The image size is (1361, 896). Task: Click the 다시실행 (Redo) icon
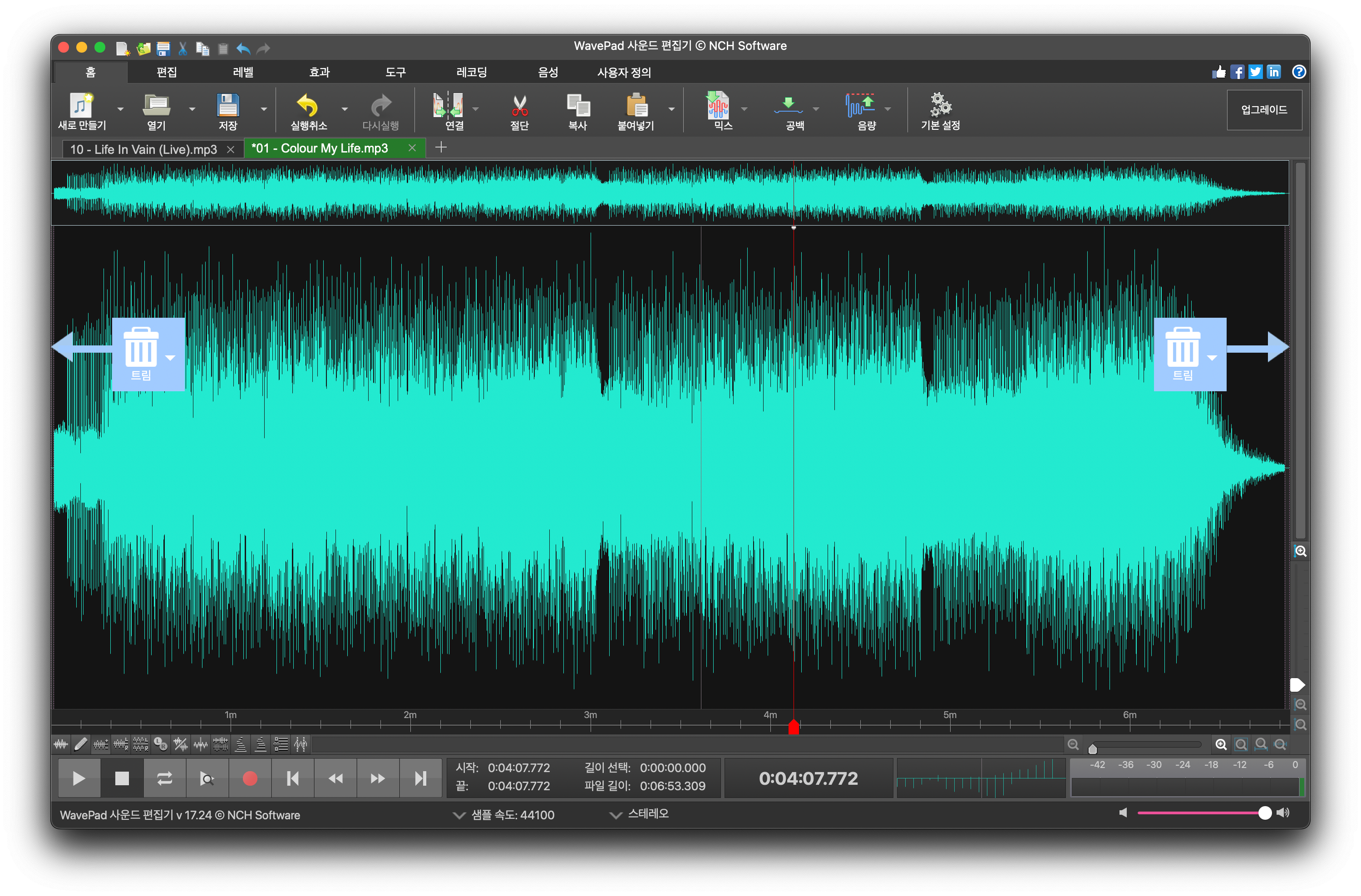tap(380, 105)
